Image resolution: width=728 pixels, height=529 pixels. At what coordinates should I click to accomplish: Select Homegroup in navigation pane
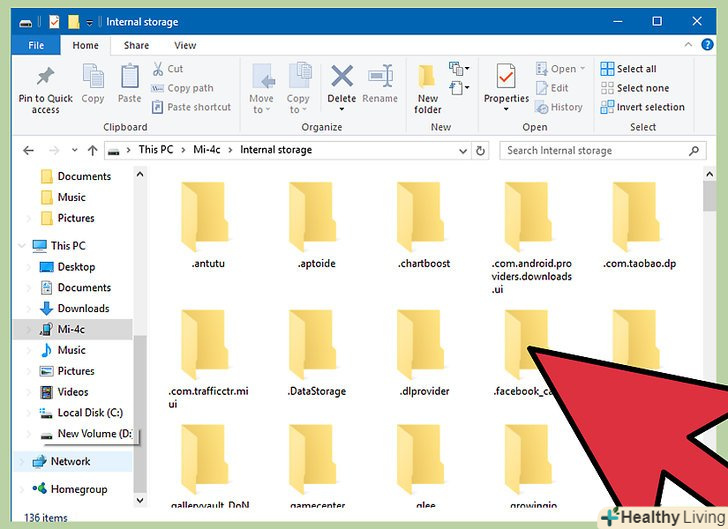pyautogui.click(x=70, y=489)
